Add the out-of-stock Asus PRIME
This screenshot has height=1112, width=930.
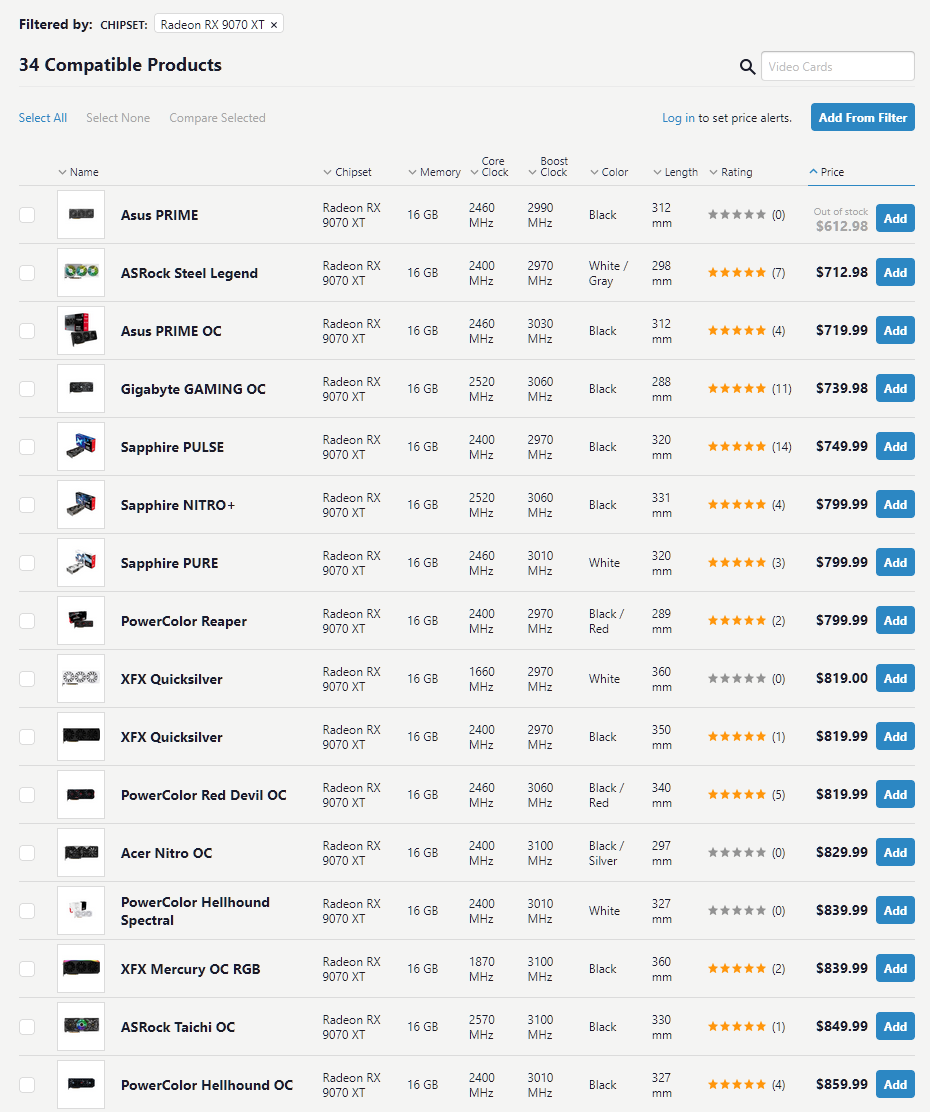895,218
